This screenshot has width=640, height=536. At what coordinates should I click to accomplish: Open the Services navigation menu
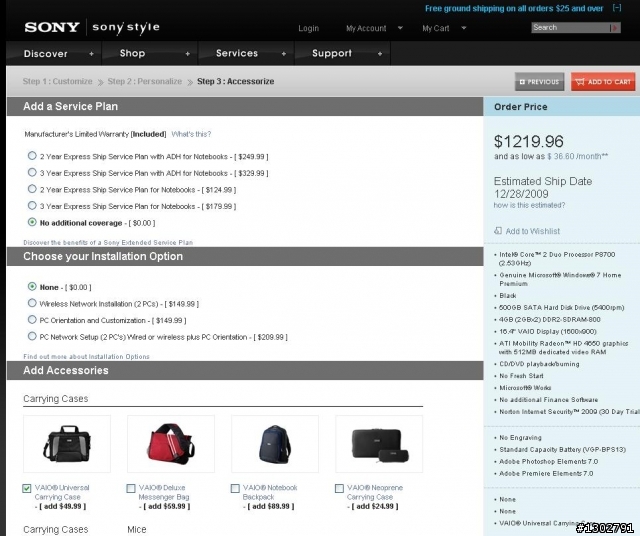[237, 53]
